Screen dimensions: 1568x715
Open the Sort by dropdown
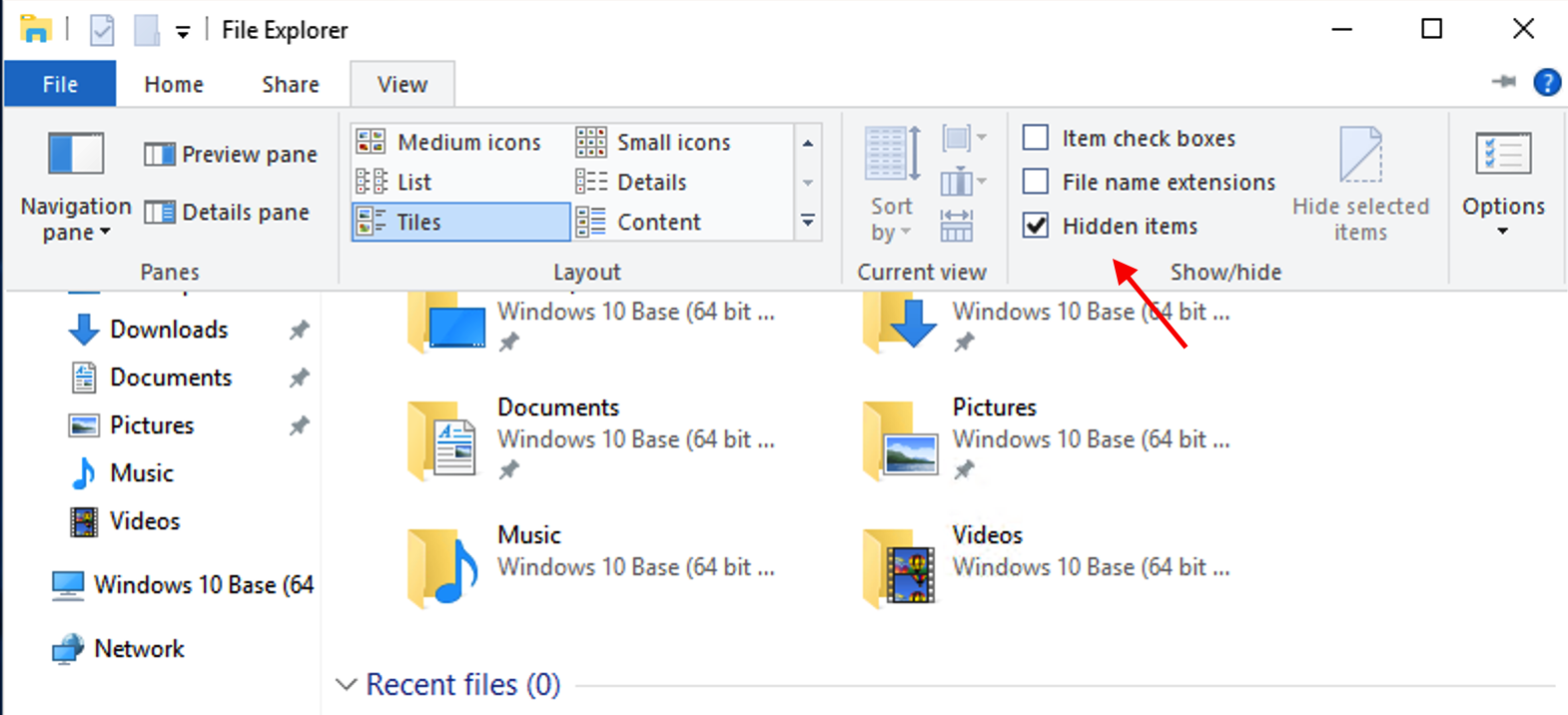tap(892, 184)
